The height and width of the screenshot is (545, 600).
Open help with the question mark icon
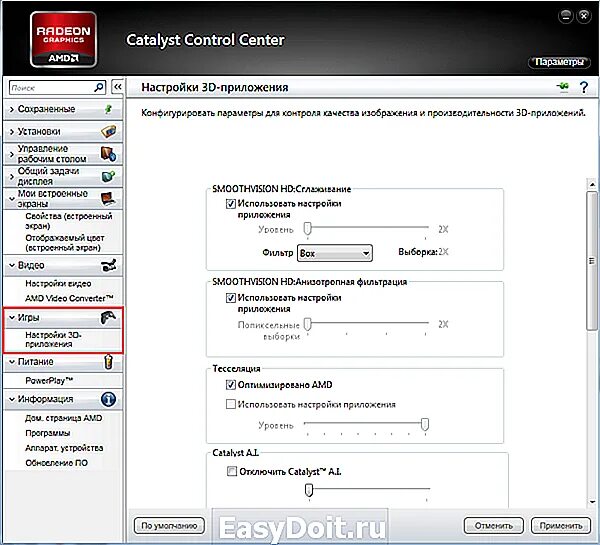[584, 87]
